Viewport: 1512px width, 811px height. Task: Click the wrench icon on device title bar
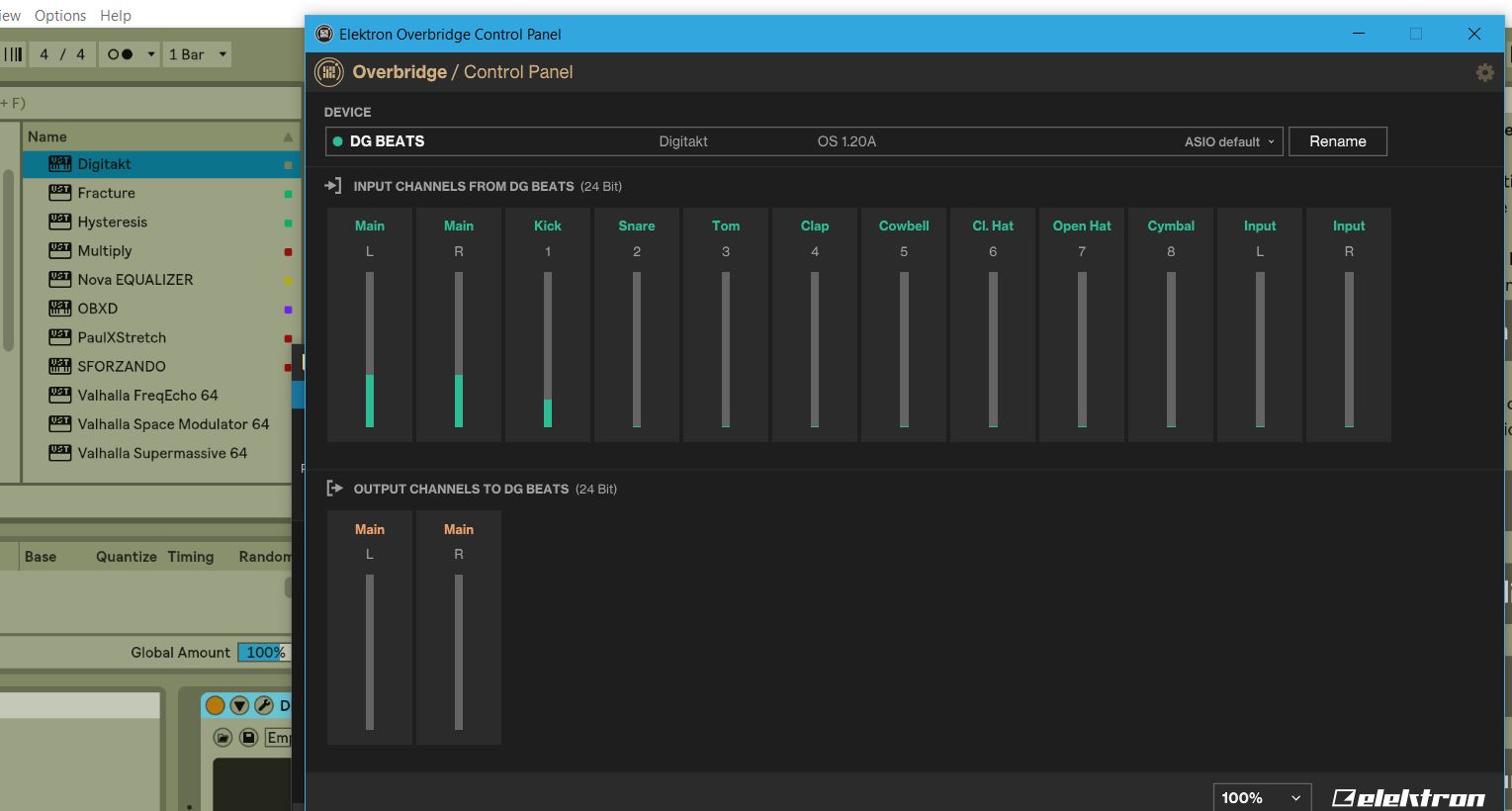click(x=264, y=705)
